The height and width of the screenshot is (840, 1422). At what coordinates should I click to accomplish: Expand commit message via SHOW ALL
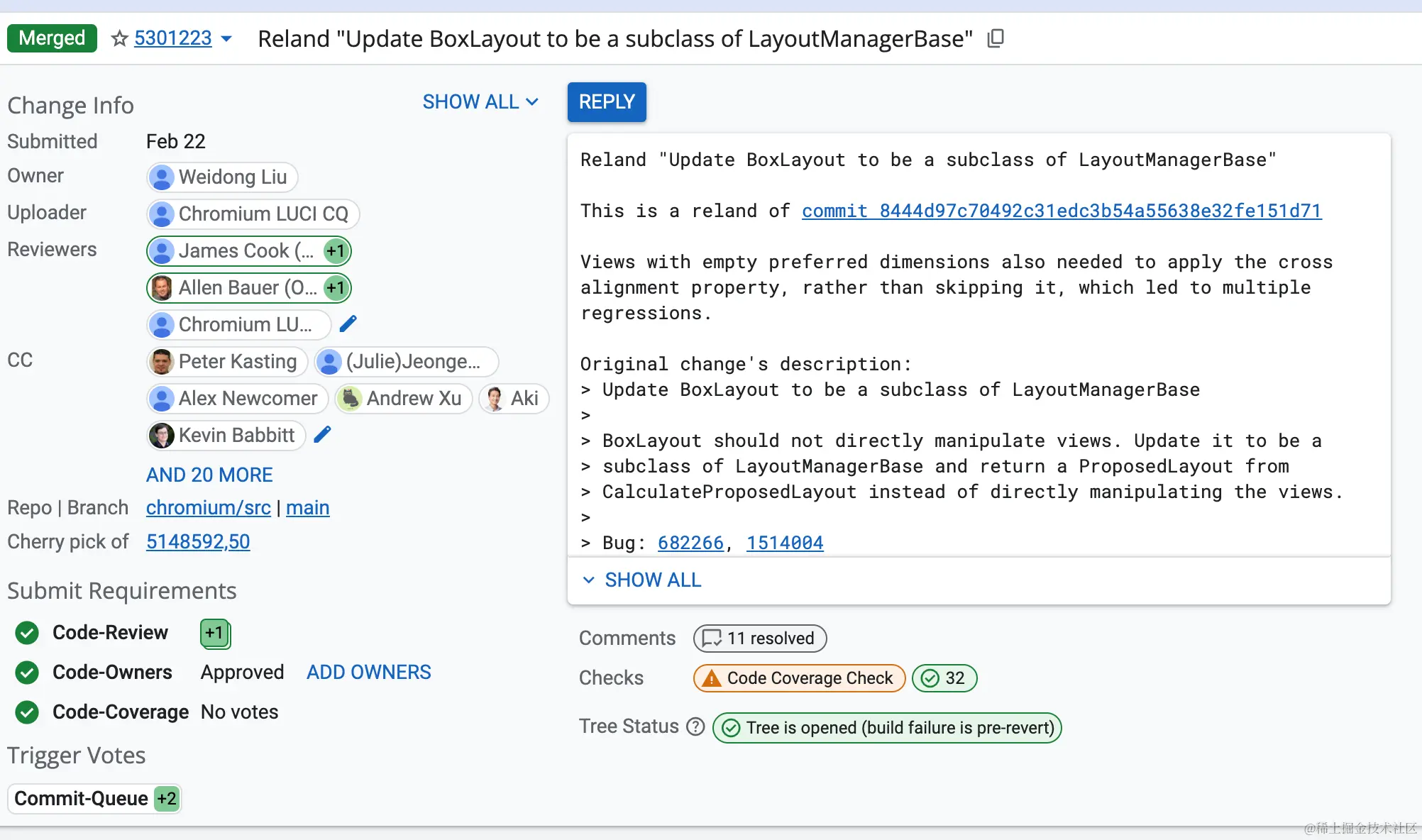642,580
